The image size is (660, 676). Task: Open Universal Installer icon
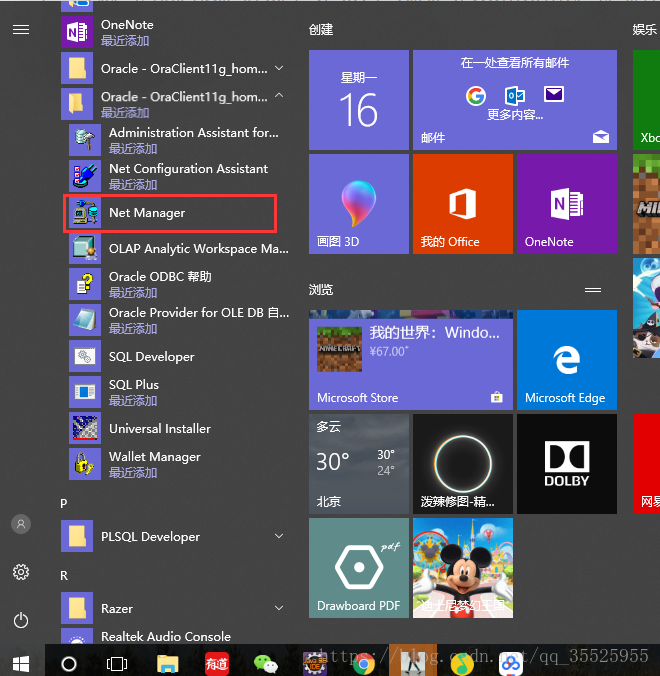pos(85,428)
